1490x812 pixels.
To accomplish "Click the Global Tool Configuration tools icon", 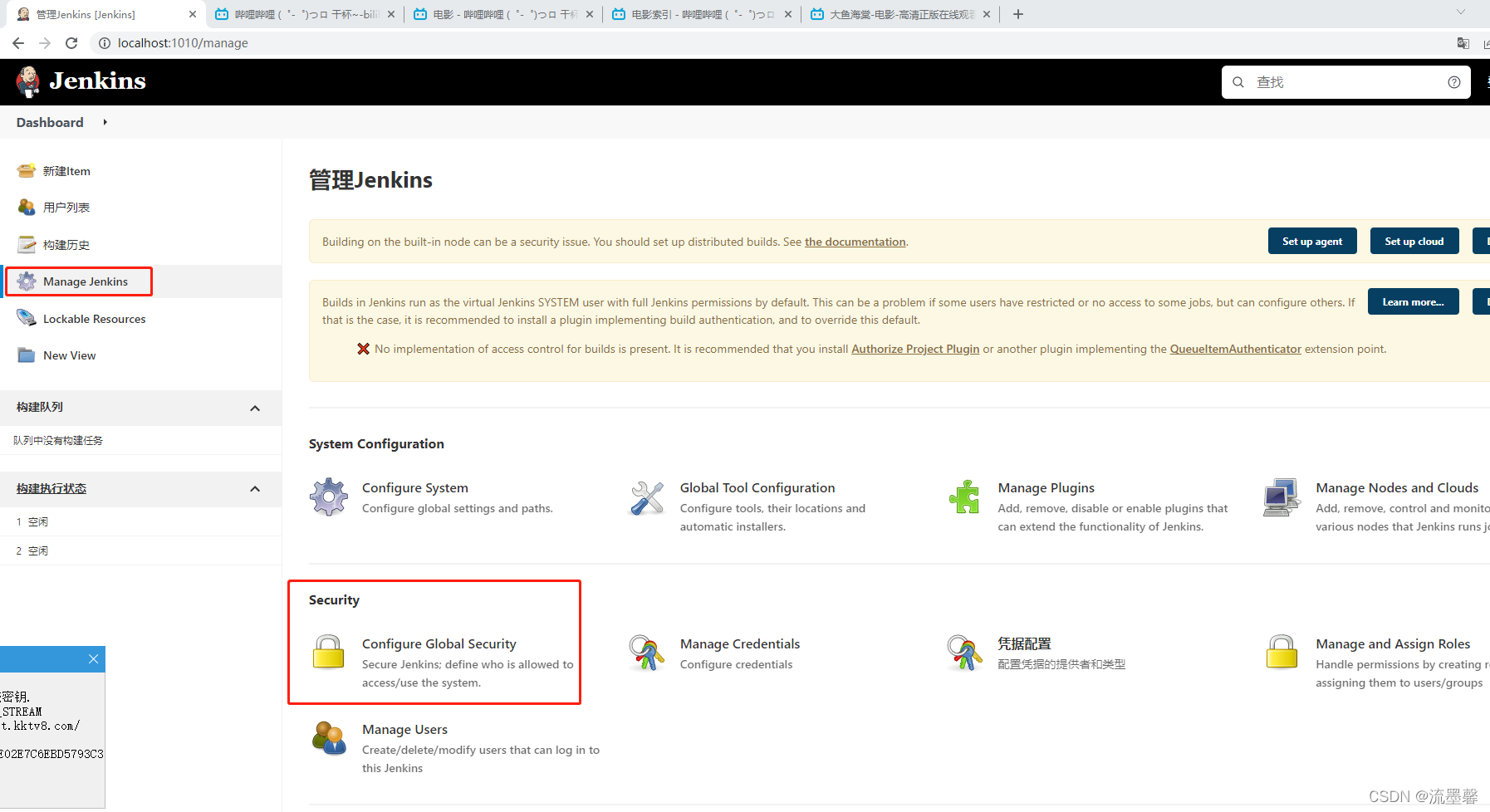I will tap(647, 496).
